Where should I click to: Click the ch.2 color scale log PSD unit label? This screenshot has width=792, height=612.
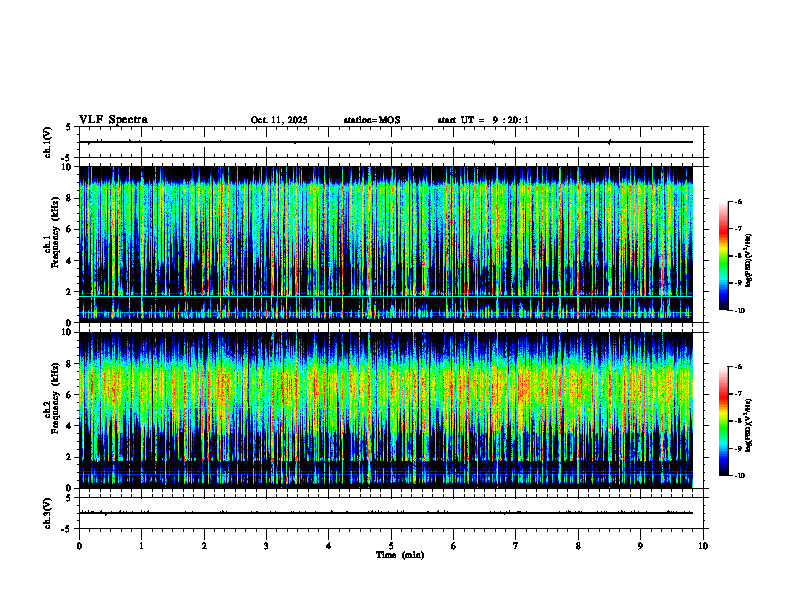(x=749, y=426)
